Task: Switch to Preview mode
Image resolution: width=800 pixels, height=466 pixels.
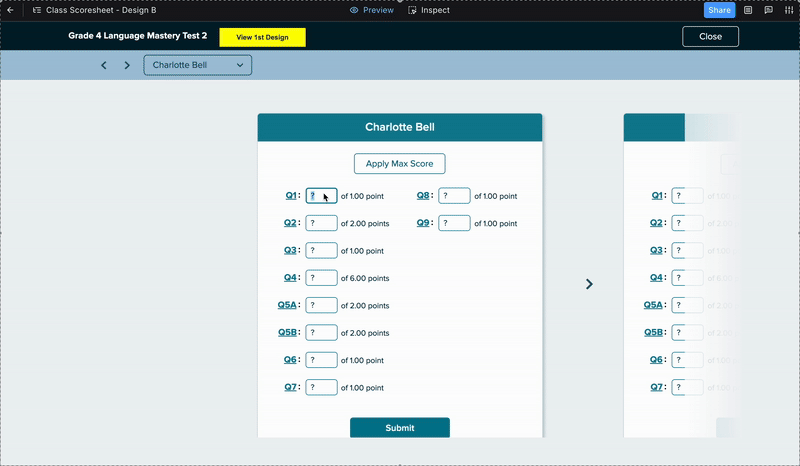Action: 371,10
